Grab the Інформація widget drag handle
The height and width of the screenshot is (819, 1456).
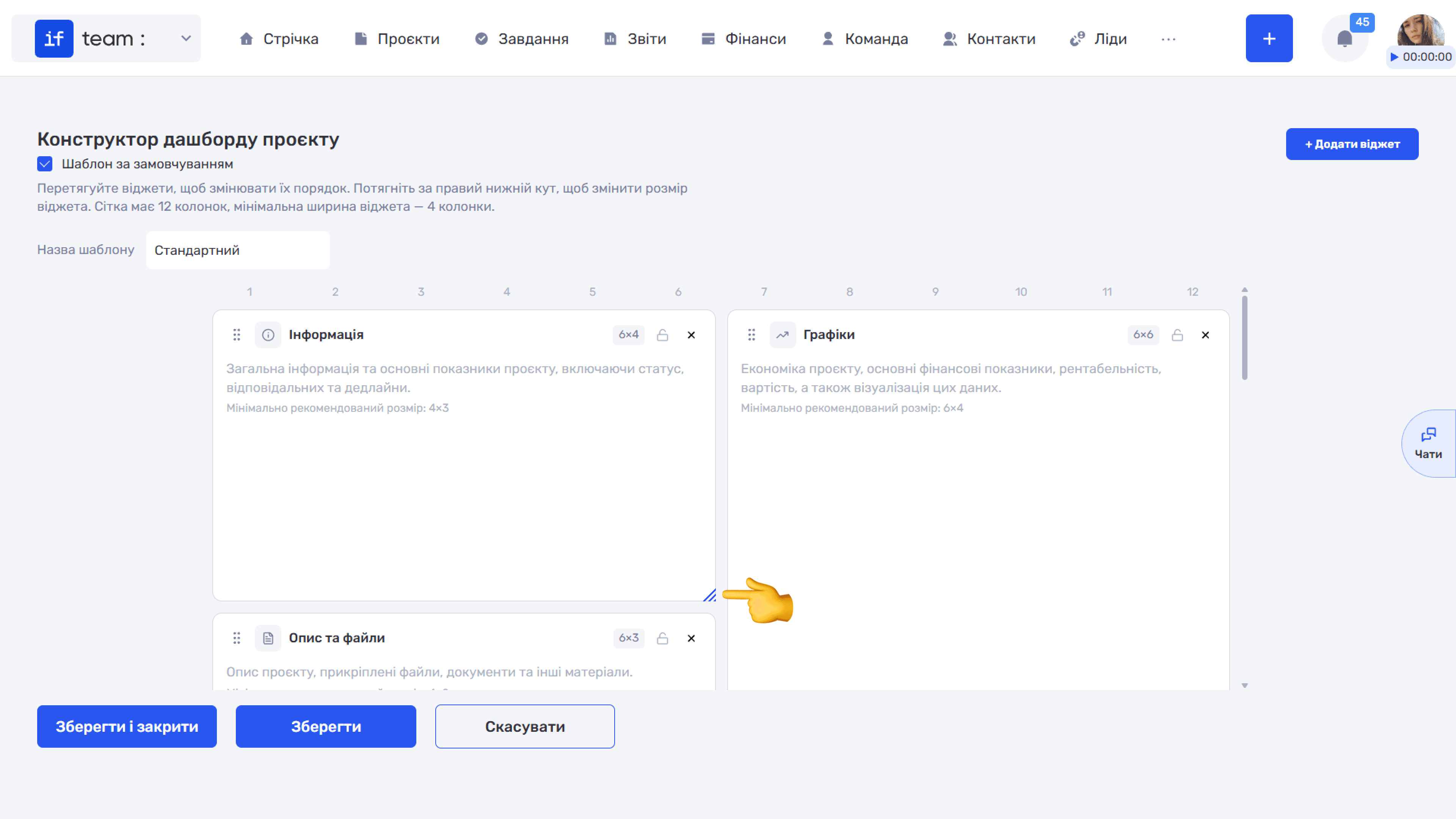point(237,334)
